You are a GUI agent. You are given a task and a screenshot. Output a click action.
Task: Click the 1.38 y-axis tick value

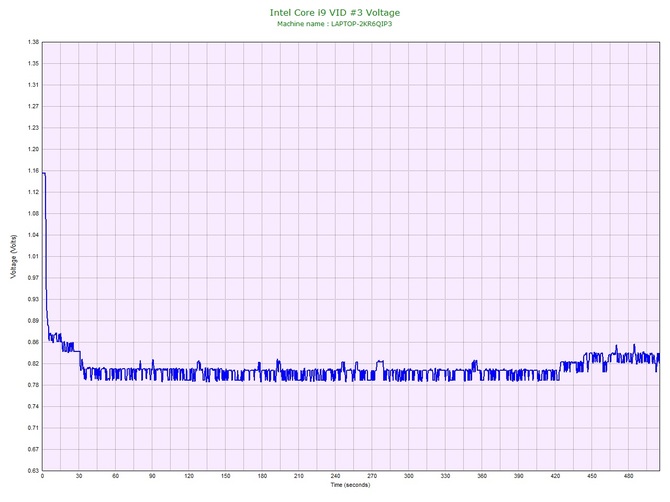pos(33,42)
